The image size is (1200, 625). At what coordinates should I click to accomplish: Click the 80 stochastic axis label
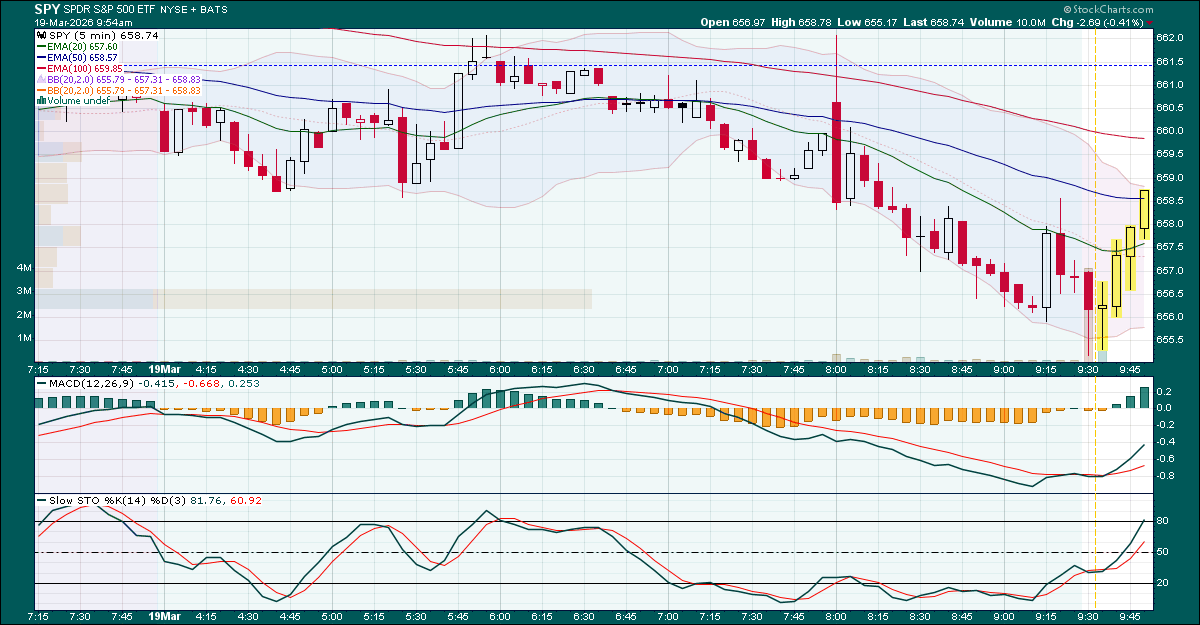click(1164, 521)
